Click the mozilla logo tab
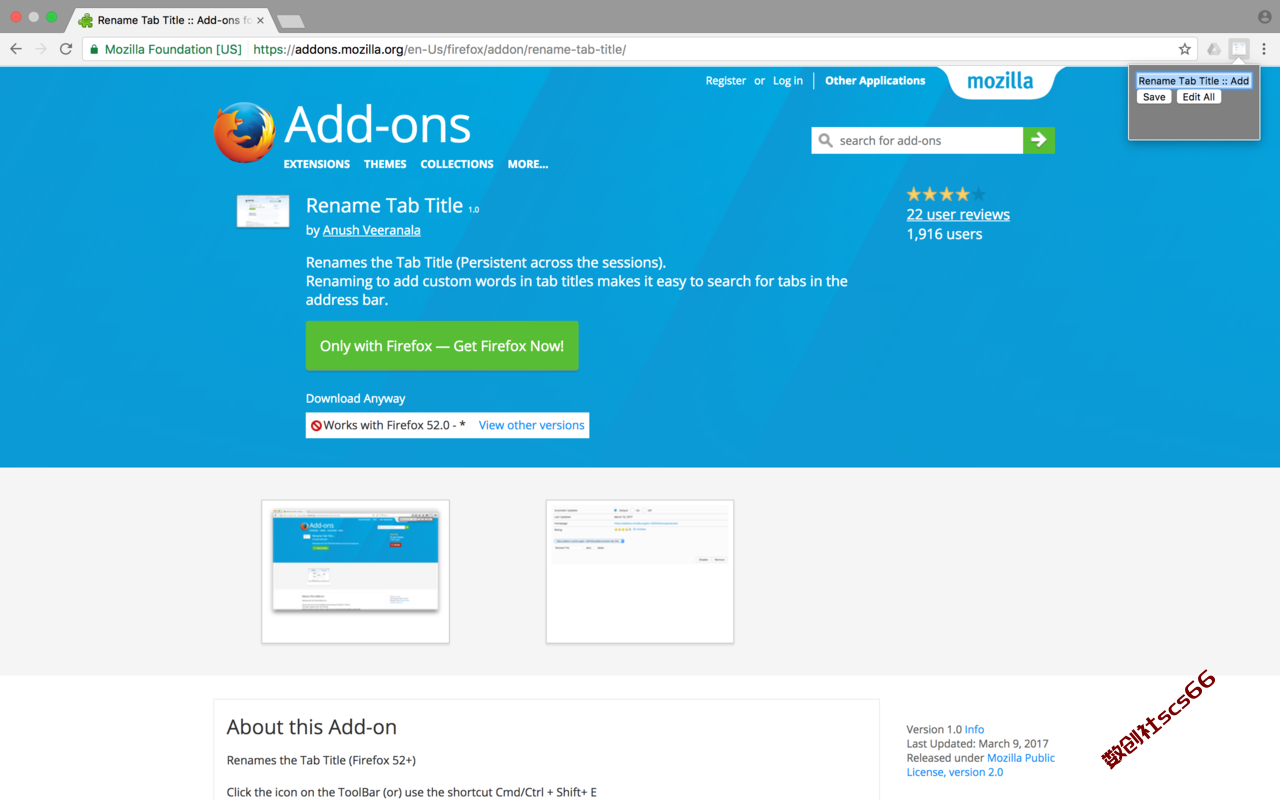 pyautogui.click(x=1000, y=81)
